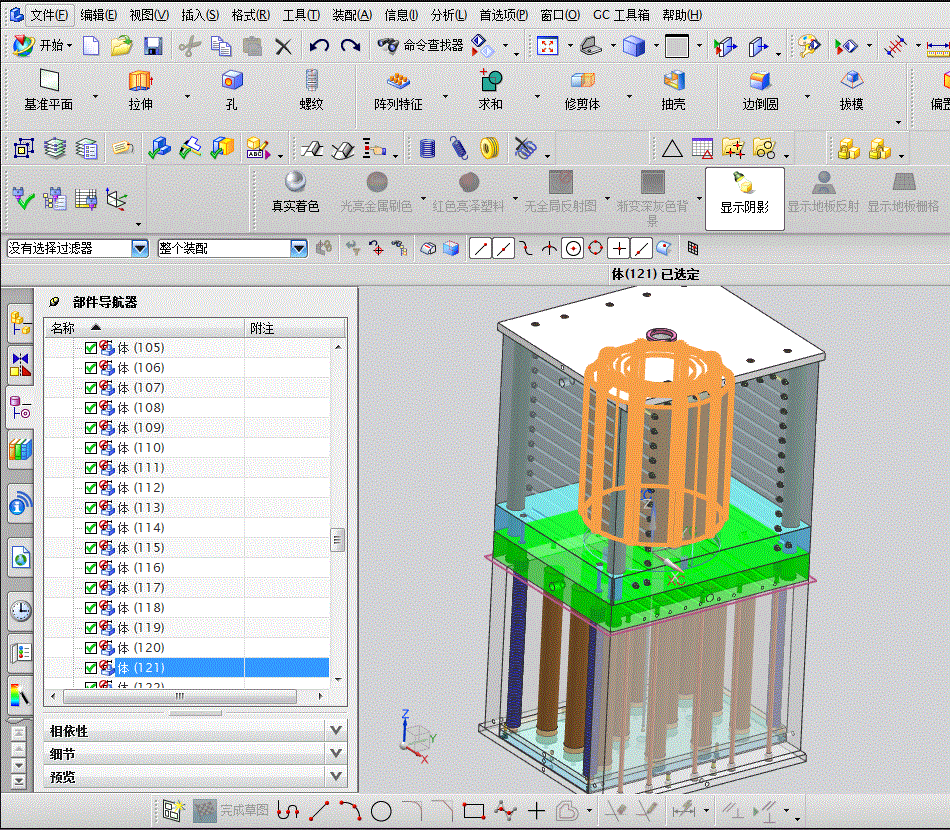
Task: Open the Pattern Feature (阵列特征) tool
Action: (398, 82)
